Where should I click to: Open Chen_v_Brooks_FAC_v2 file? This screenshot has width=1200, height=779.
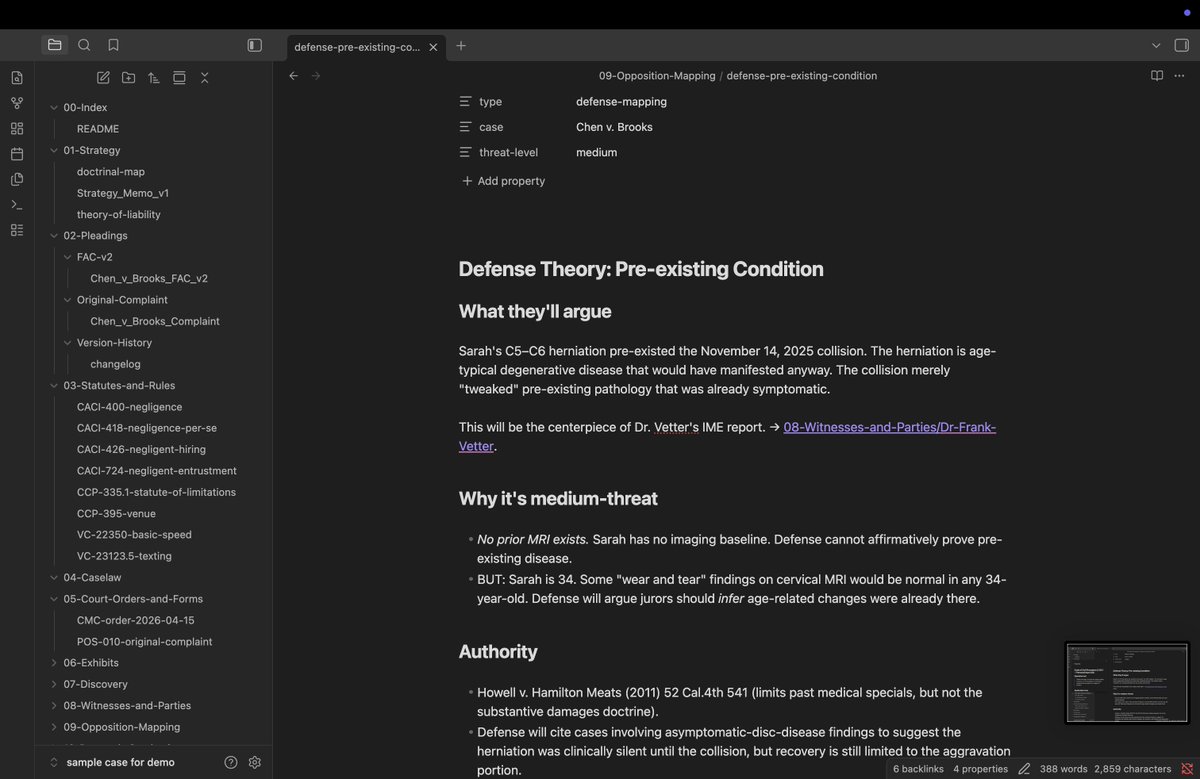coord(149,279)
